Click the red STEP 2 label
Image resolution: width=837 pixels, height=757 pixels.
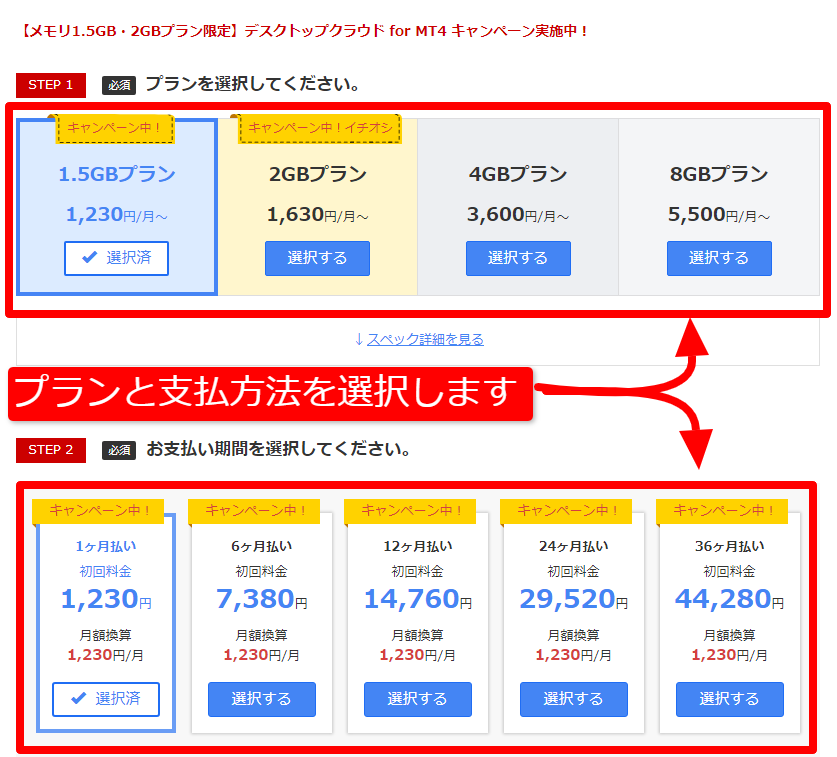click(x=51, y=450)
